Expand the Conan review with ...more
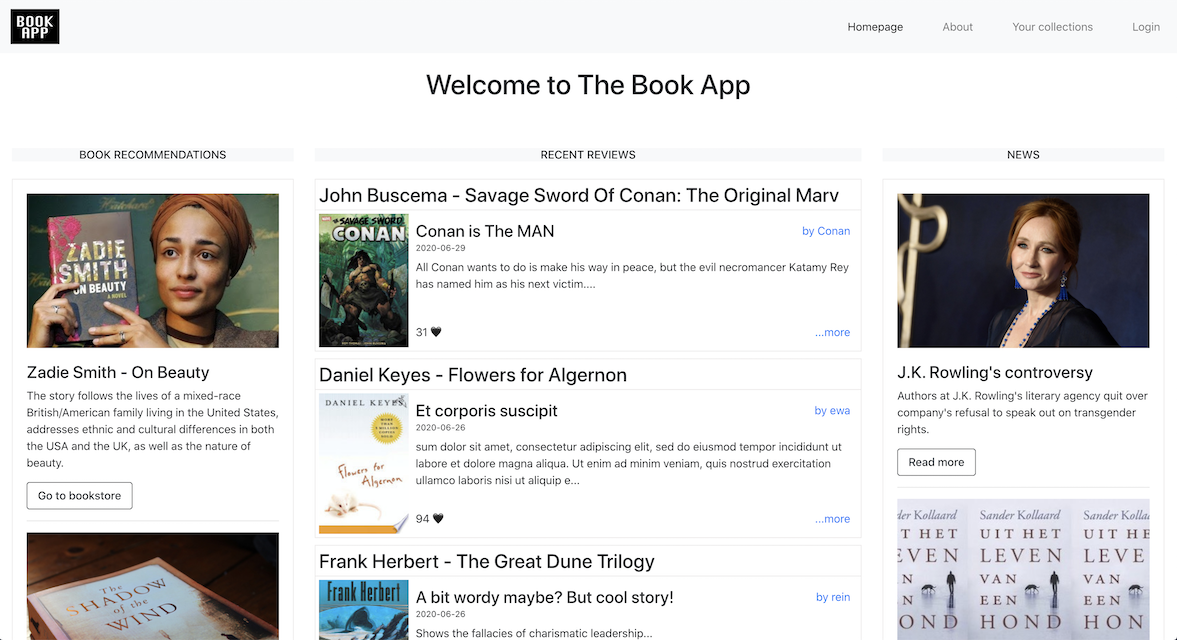The image size is (1177, 640). pyautogui.click(x=832, y=332)
